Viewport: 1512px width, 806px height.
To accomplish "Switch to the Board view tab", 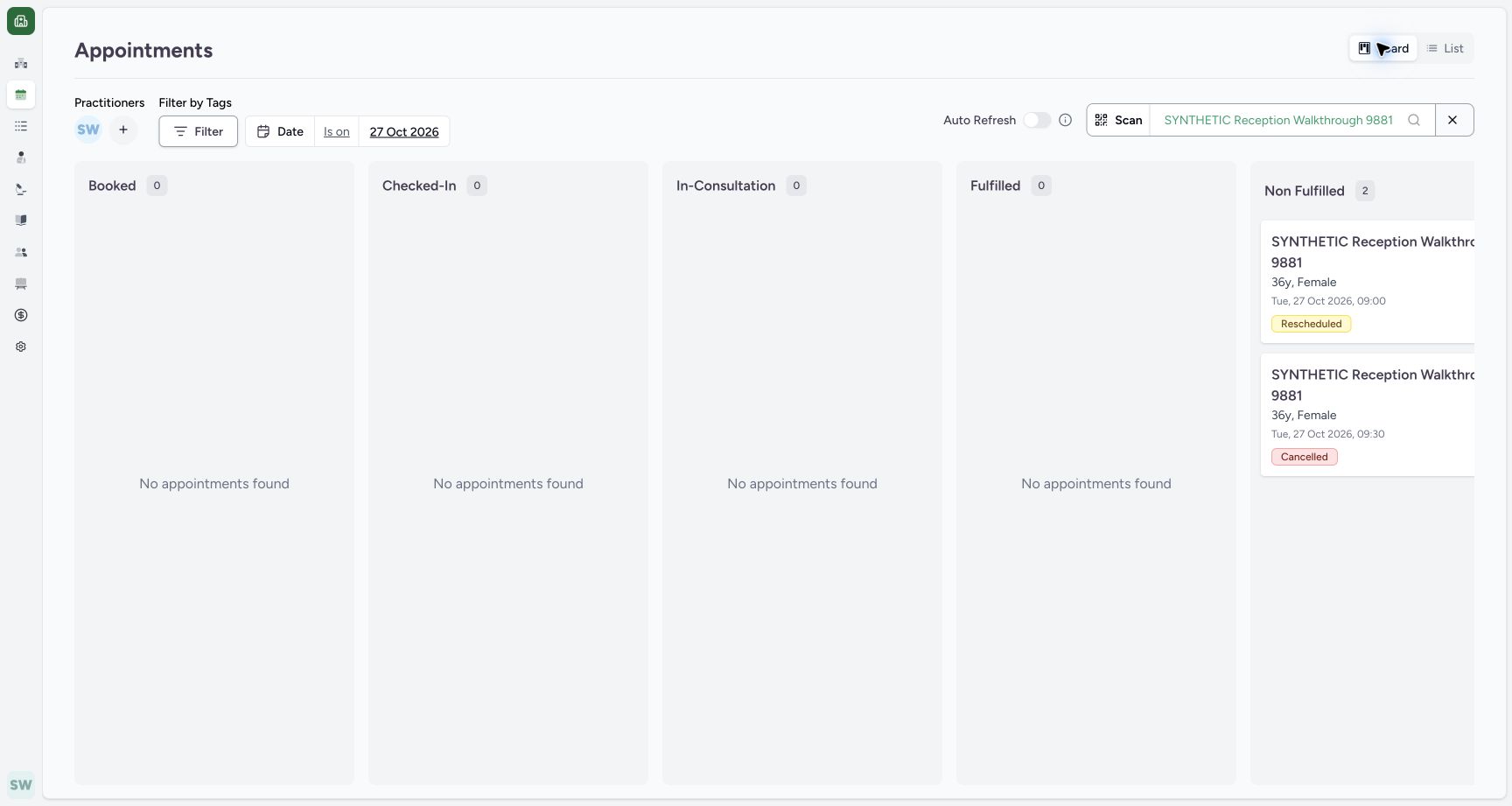I will (x=1383, y=48).
